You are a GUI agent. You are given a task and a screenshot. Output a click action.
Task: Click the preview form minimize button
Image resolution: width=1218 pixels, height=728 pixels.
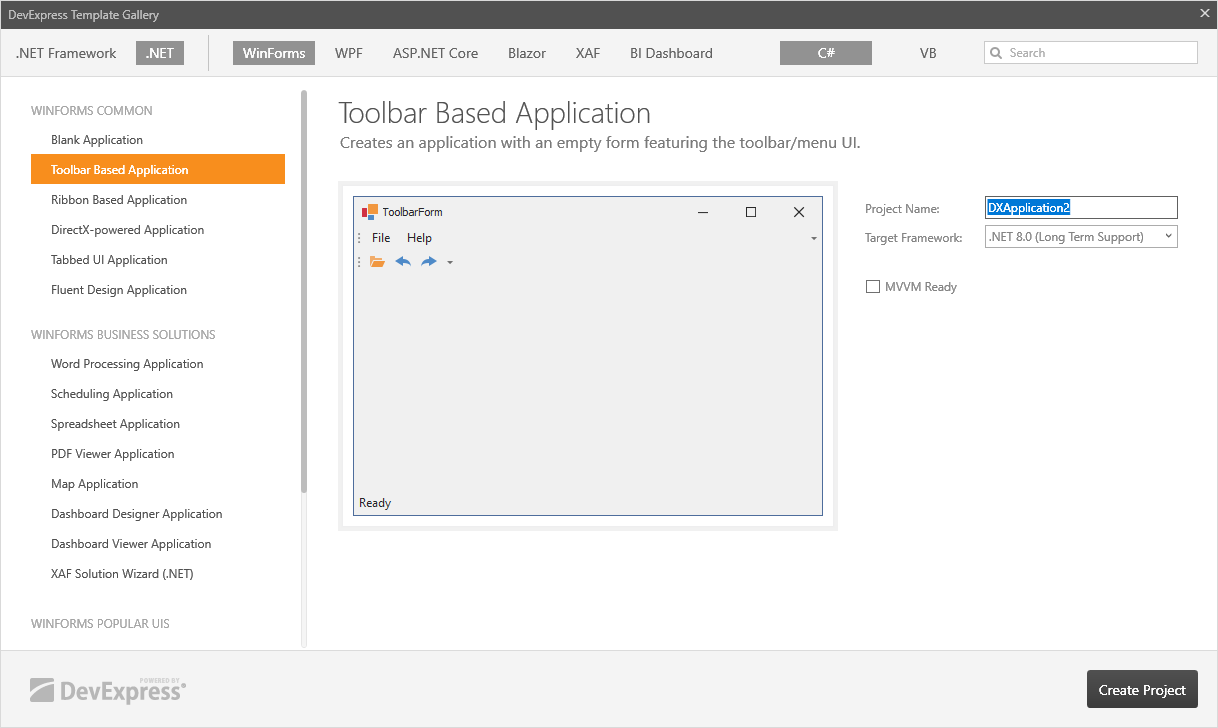[x=703, y=212]
